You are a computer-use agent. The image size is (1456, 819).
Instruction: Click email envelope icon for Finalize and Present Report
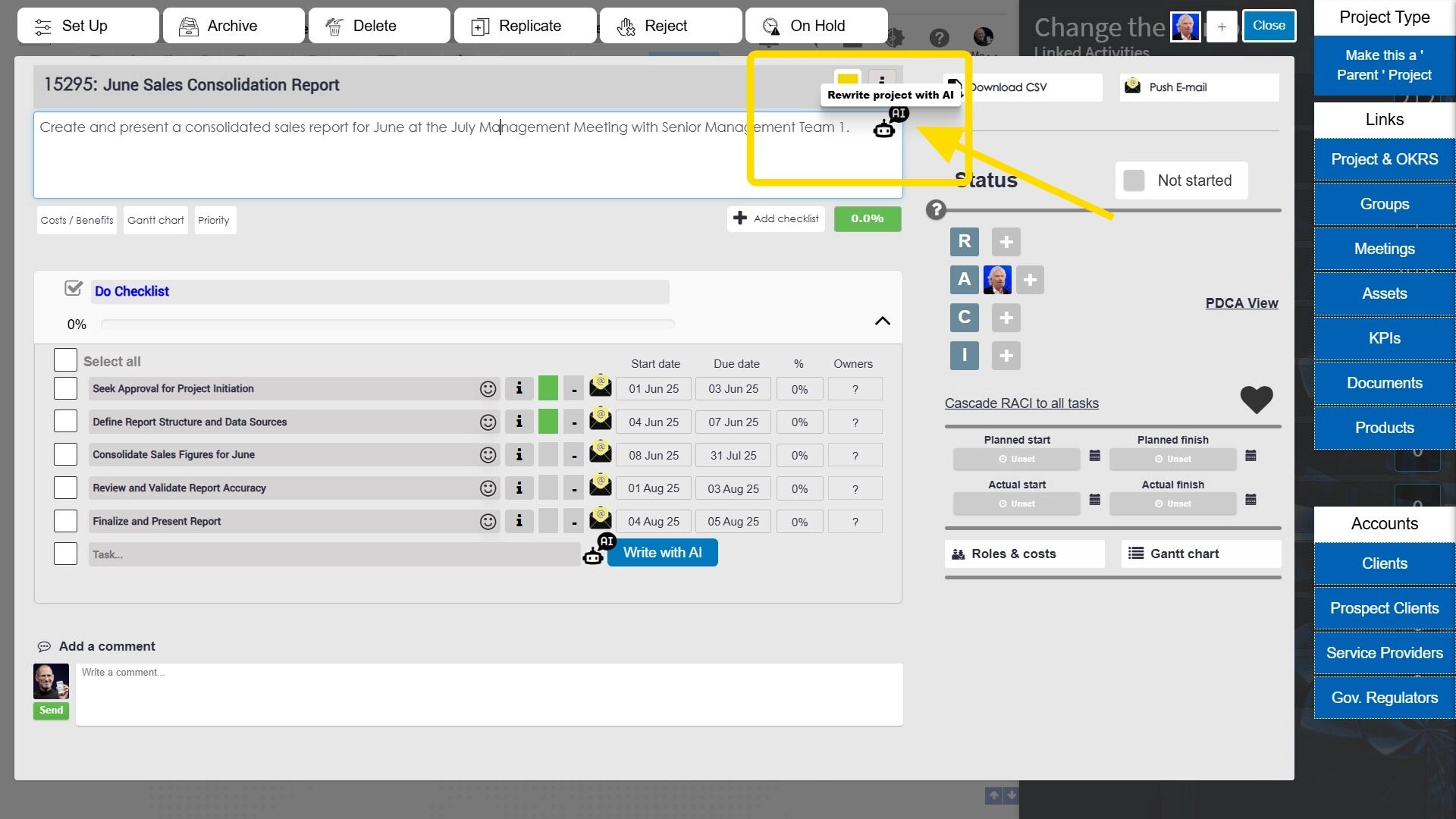point(600,519)
